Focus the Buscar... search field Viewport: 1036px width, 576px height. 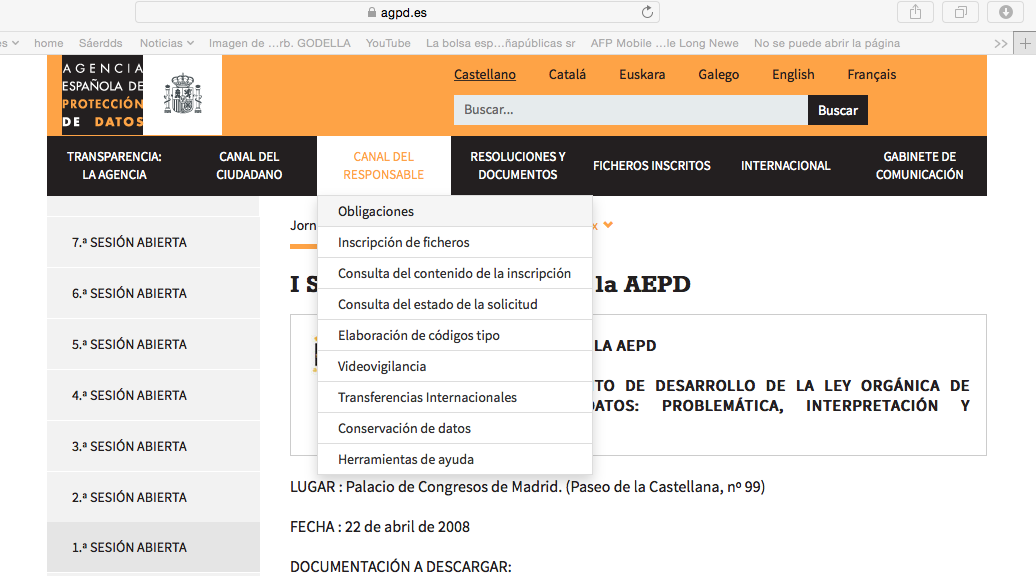(630, 110)
